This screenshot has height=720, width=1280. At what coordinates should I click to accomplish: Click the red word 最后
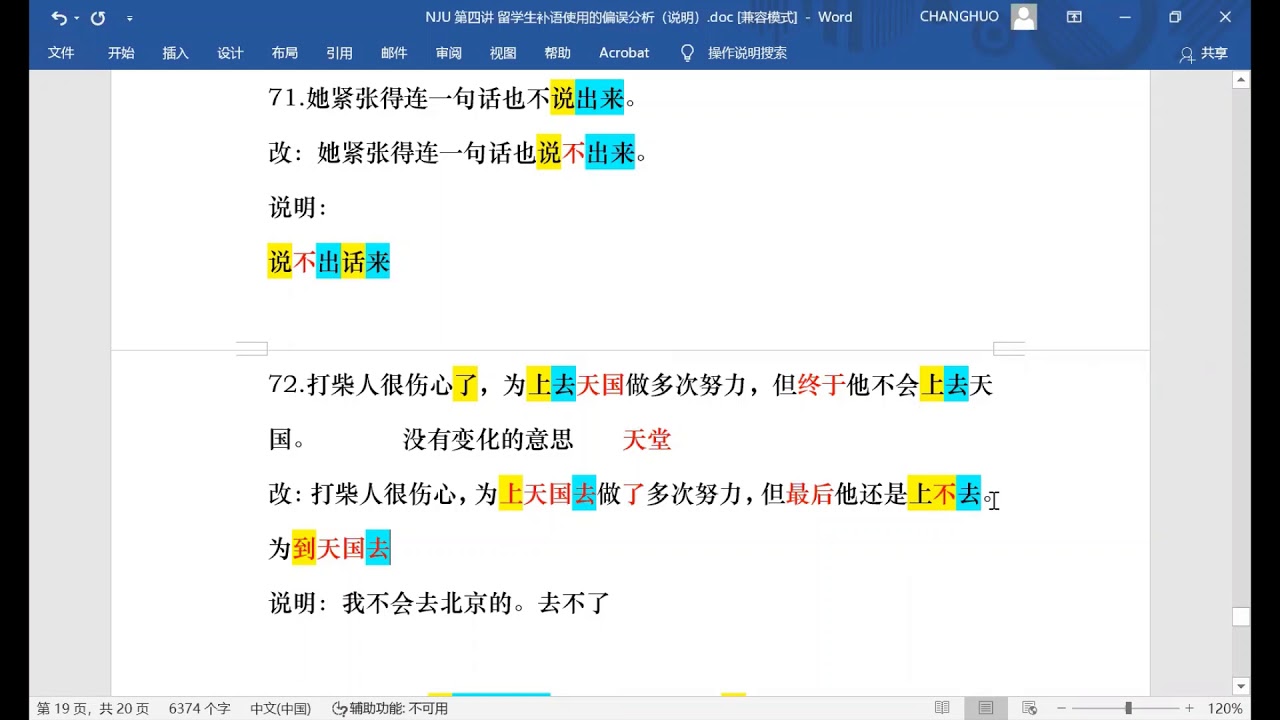(x=810, y=493)
